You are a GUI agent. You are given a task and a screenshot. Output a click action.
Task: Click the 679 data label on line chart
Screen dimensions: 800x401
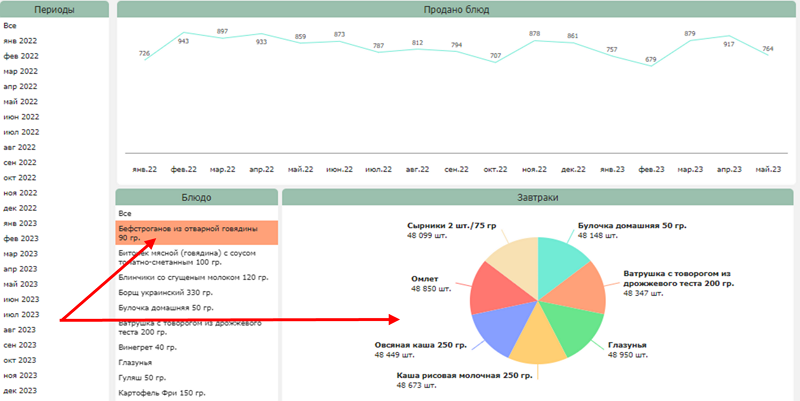651,60
